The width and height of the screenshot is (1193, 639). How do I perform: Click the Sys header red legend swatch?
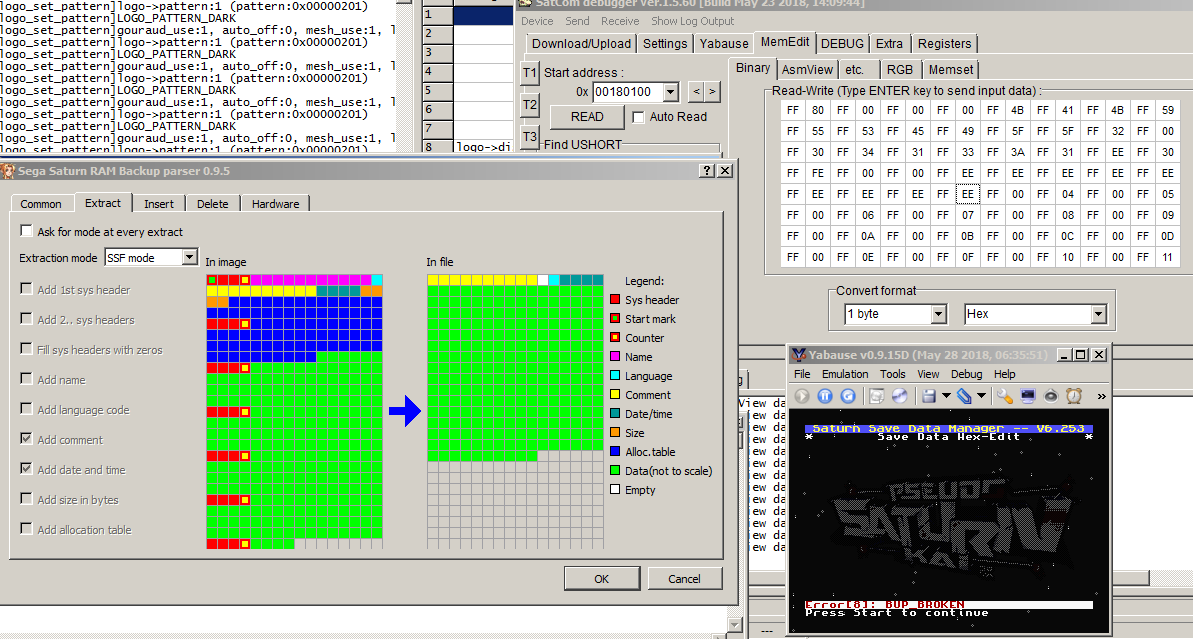(x=615, y=300)
